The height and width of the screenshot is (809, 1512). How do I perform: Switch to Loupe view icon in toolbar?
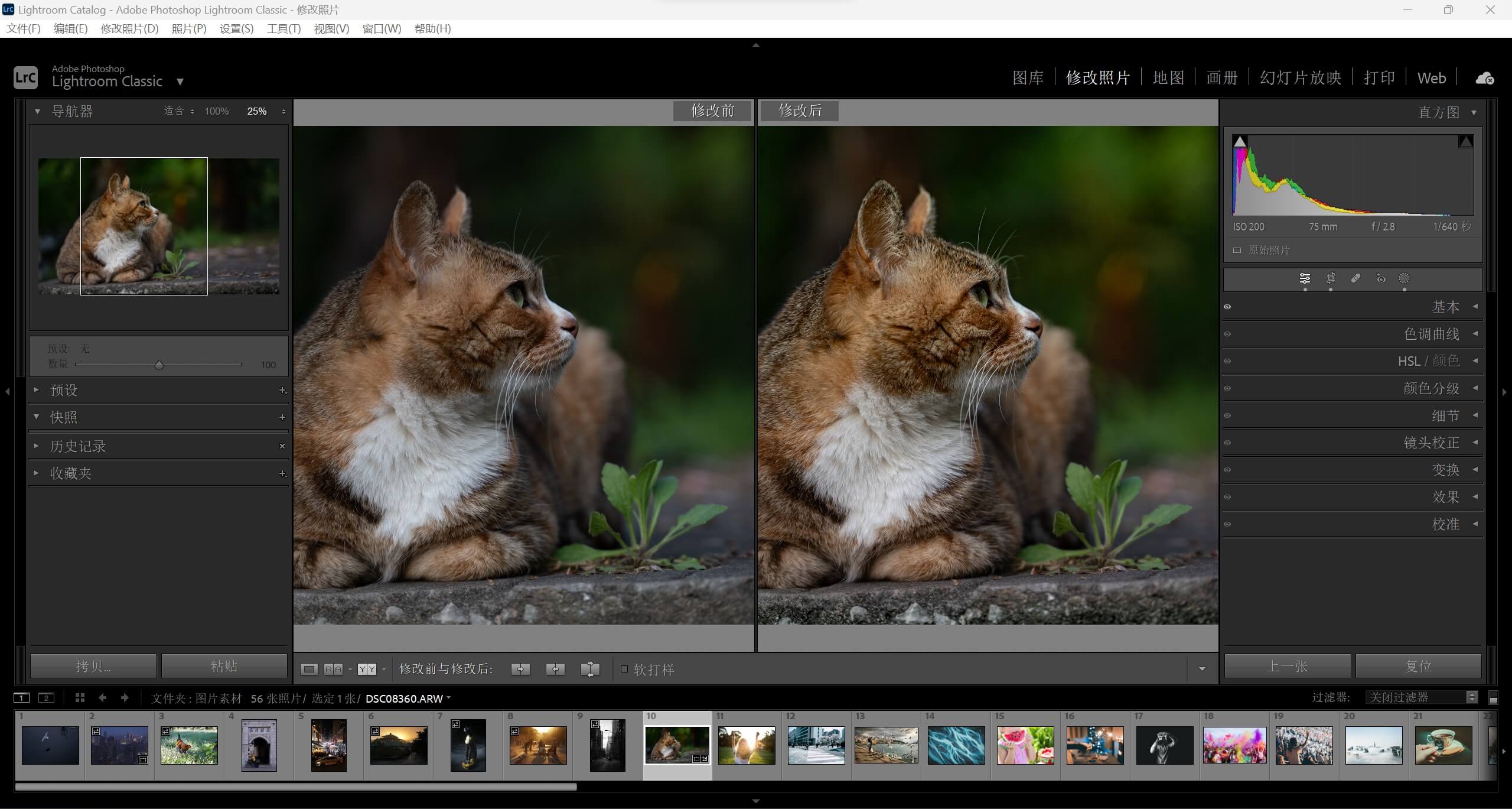point(309,669)
